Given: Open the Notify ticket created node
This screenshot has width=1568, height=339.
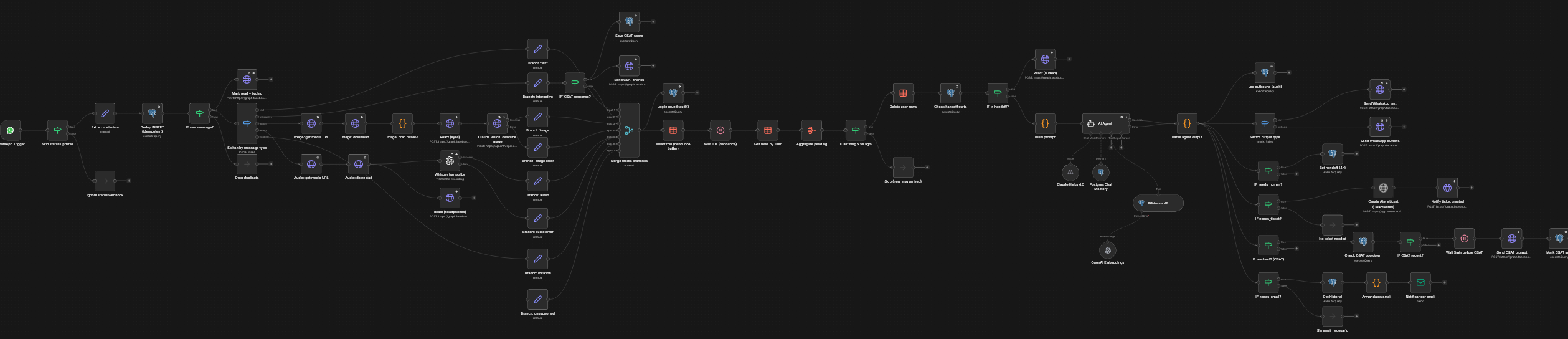Looking at the screenshot, I should click(1447, 188).
